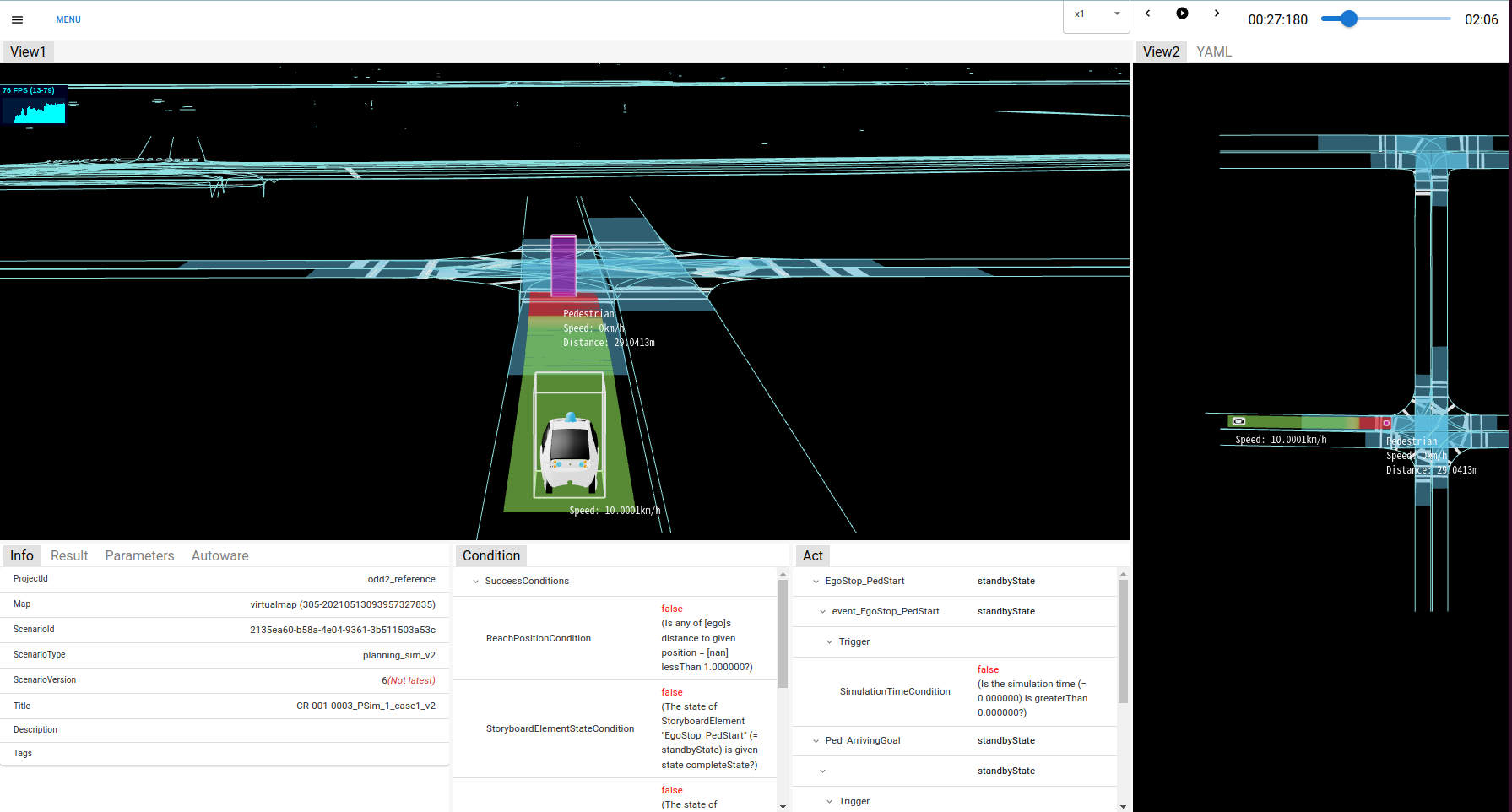Open the Result tab
The image size is (1512, 812).
pos(69,555)
